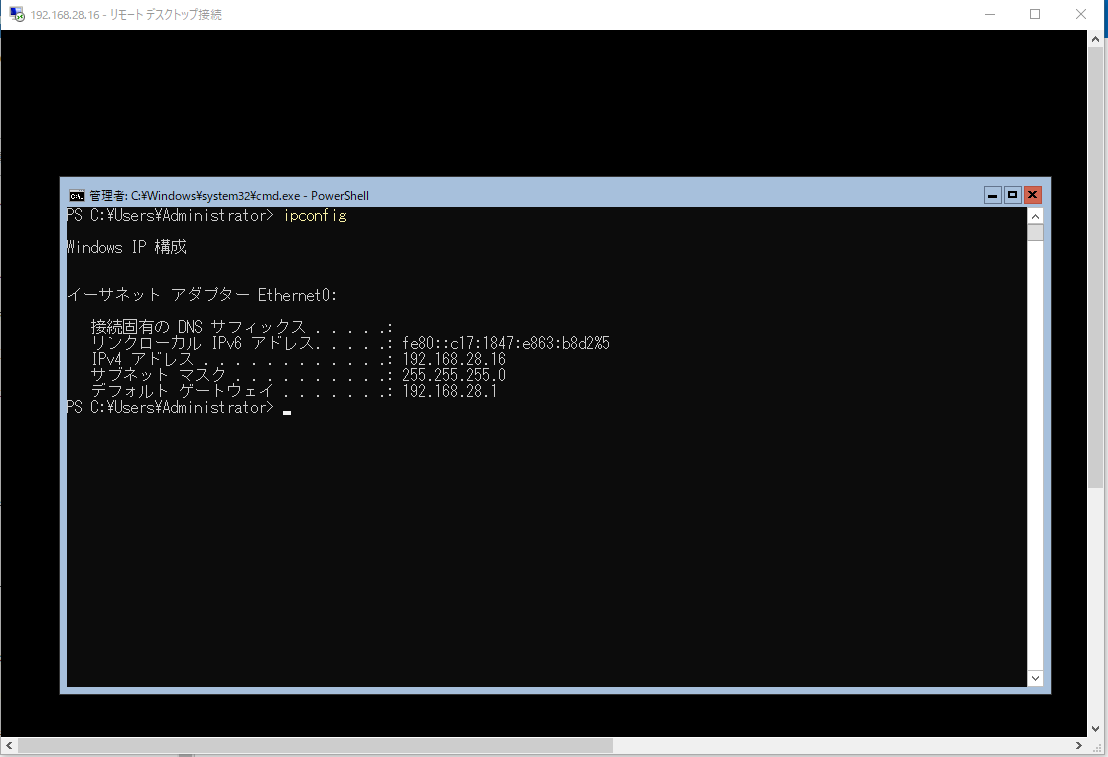Viewport: 1108px width, 757px height.
Task: Close the Remote Desktop Connection window
Action: [1081, 14]
